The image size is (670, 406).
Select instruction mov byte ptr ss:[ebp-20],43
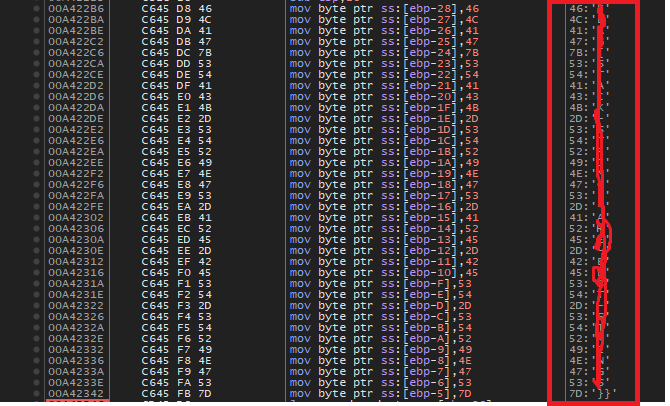[384, 97]
